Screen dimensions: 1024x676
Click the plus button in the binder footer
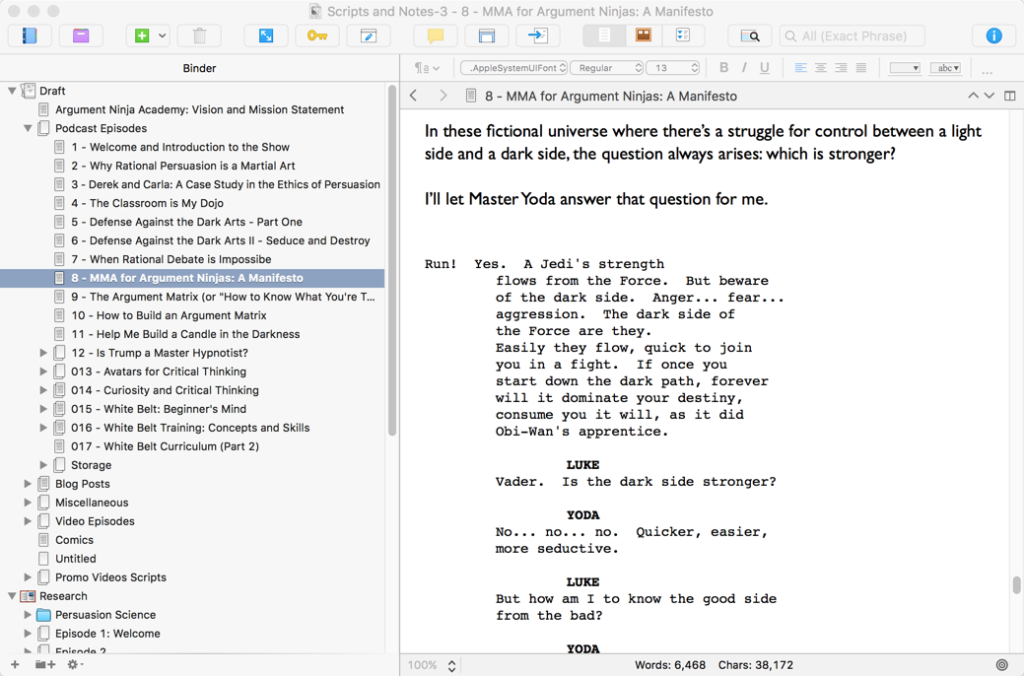[15, 664]
